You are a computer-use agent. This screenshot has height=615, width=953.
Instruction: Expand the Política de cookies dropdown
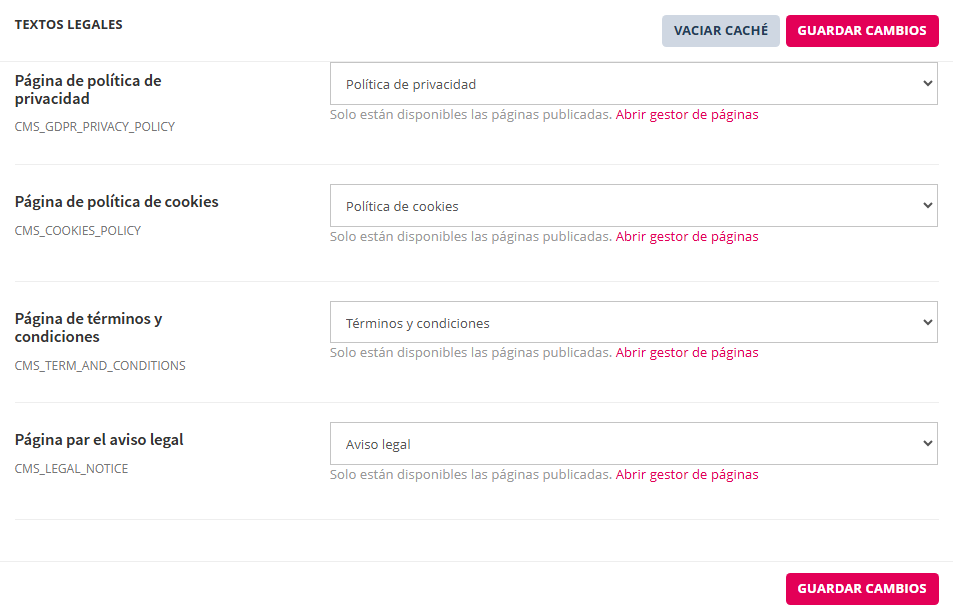click(x=633, y=206)
